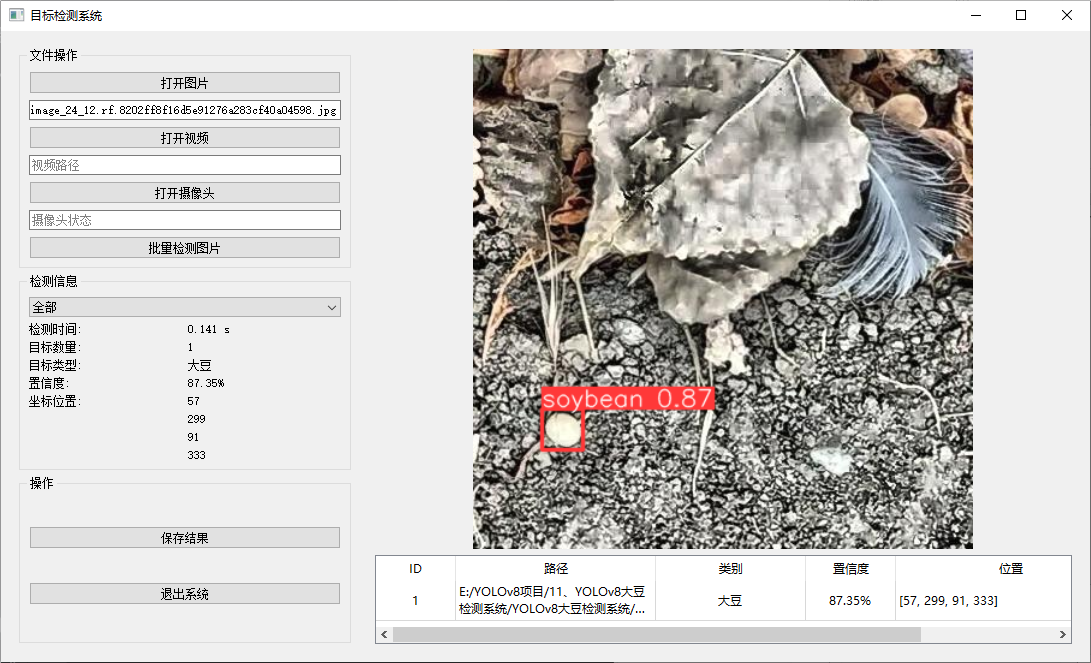The height and width of the screenshot is (663, 1091).
Task: Click the 摄像头状态 text field
Action: pyautogui.click(x=184, y=220)
